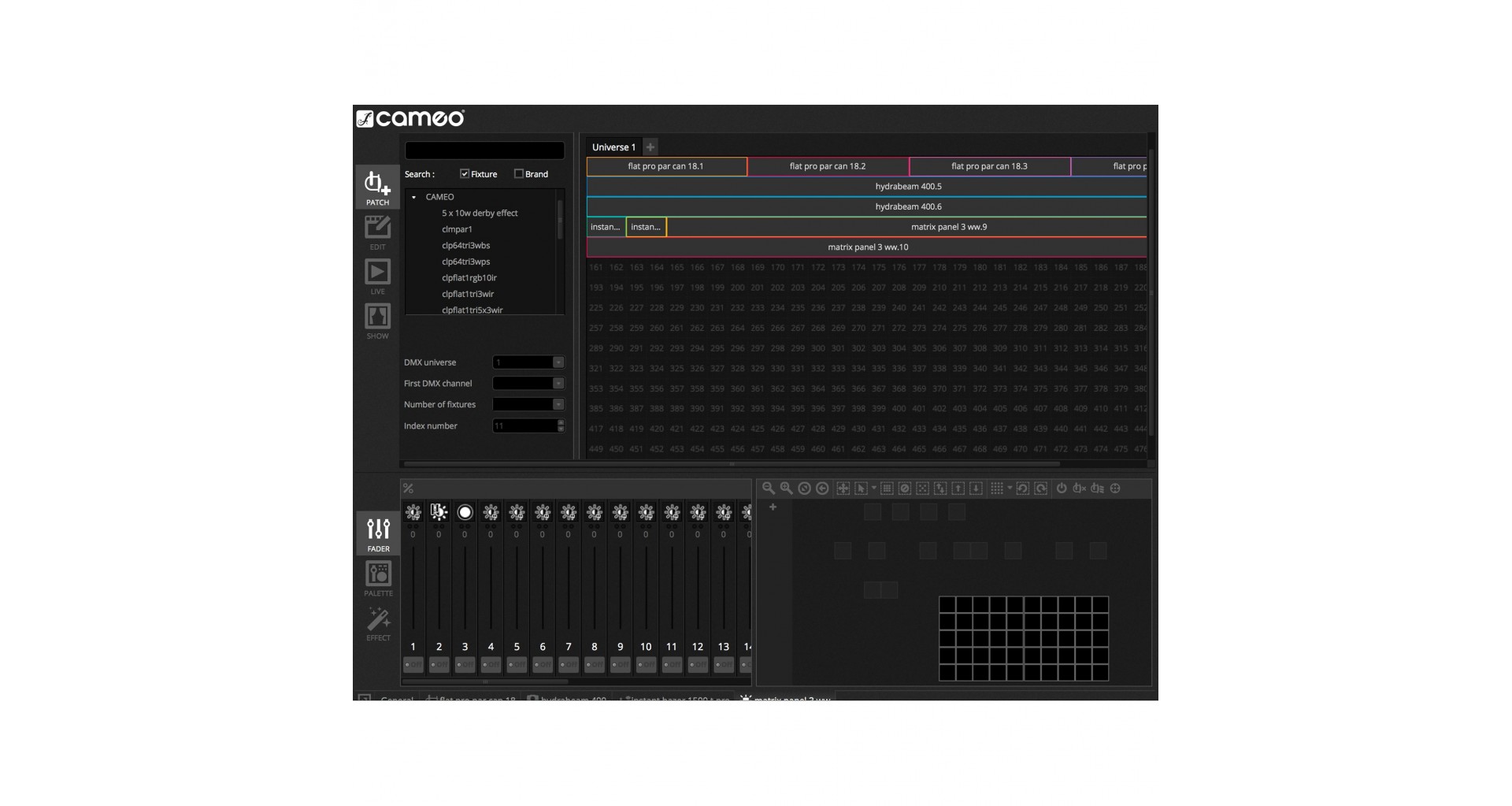Open the Patch mode in sidebar
The image size is (1512, 806).
[377, 187]
